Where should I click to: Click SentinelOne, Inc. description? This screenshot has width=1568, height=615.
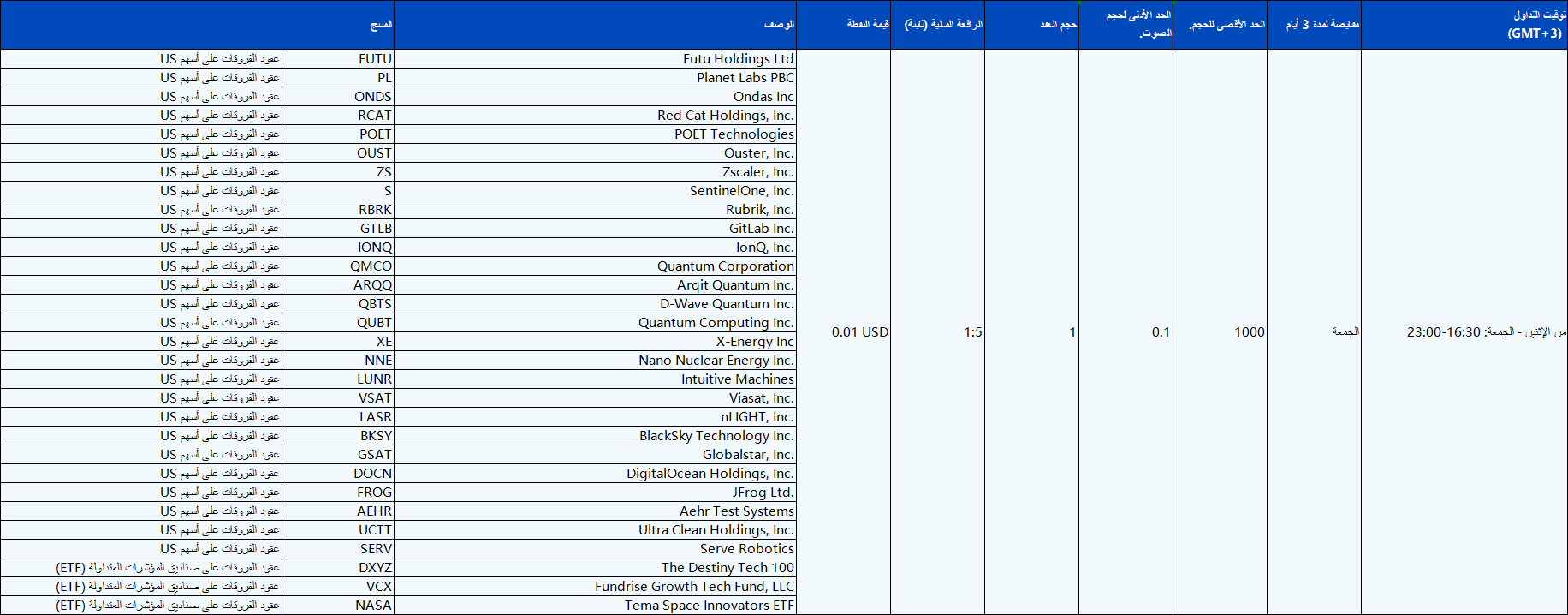click(596, 191)
